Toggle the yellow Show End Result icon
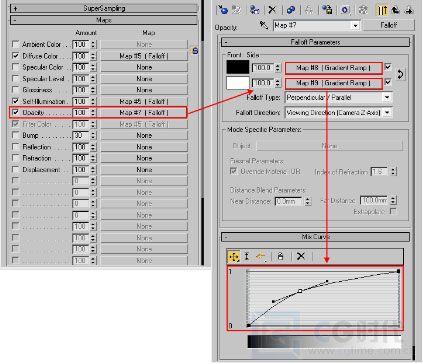This screenshot has width=423, height=364. coord(382,10)
